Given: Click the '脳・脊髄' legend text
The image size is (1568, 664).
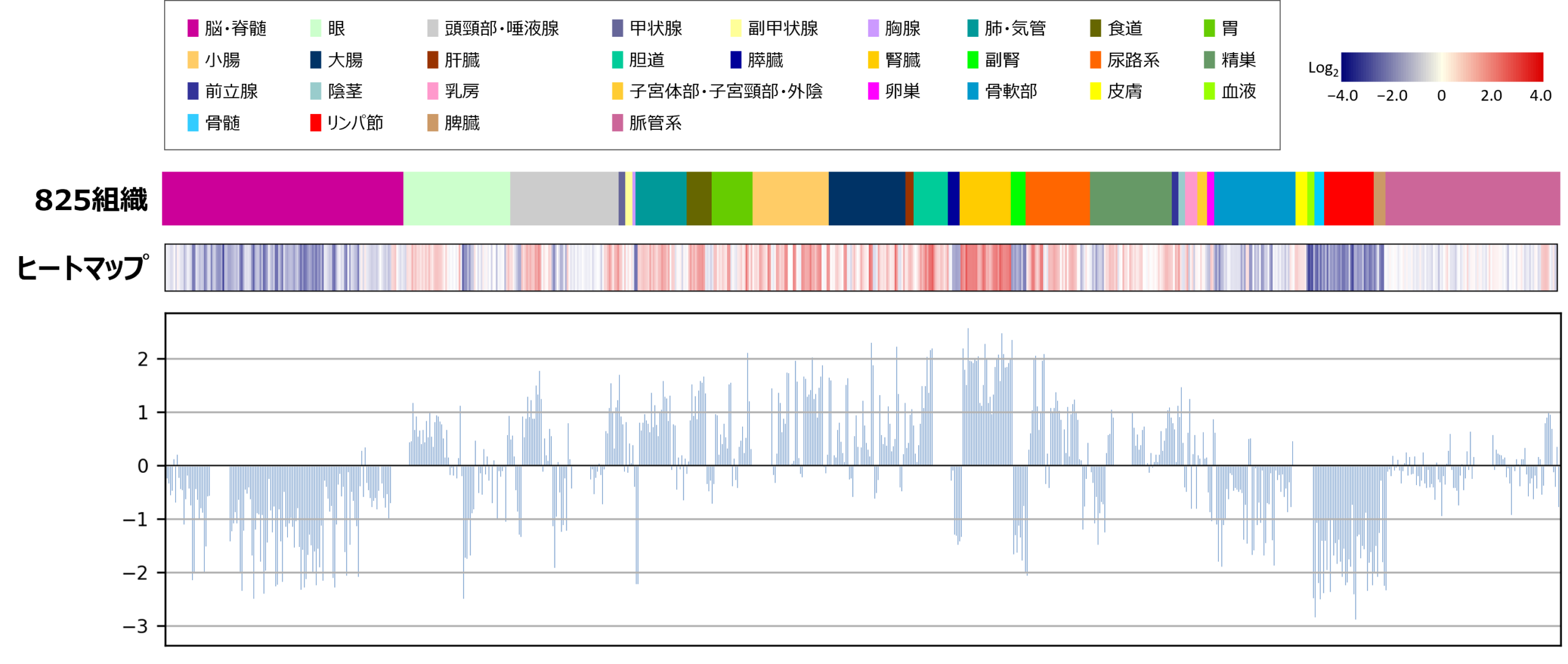Looking at the screenshot, I should pos(235,28).
